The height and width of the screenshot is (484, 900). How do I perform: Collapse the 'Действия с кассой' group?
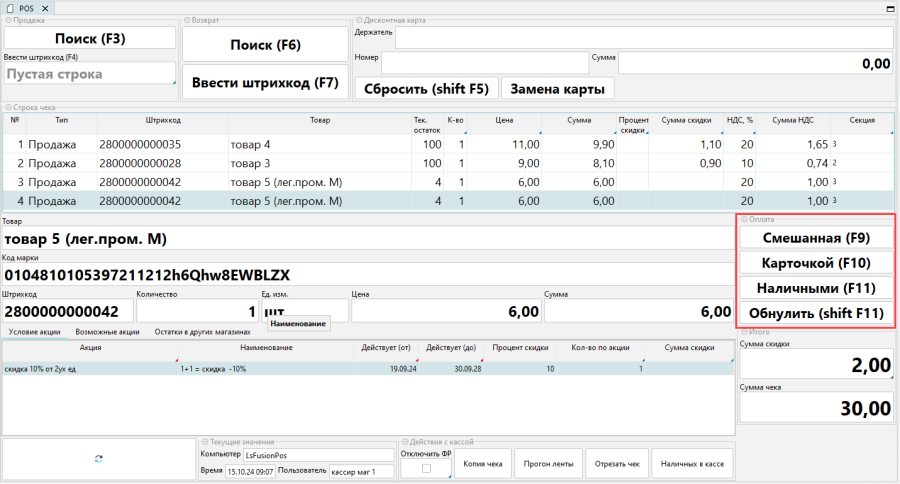coord(404,441)
